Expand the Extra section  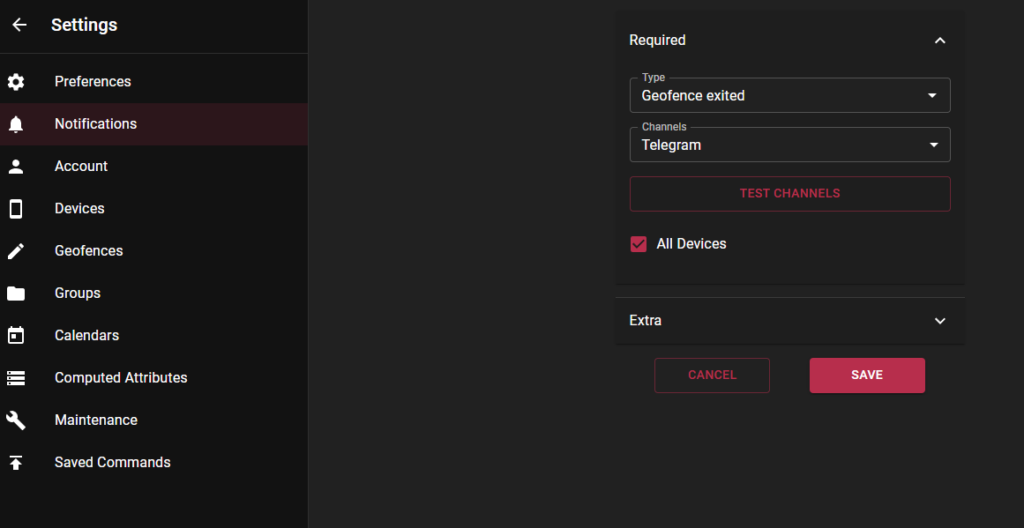790,321
